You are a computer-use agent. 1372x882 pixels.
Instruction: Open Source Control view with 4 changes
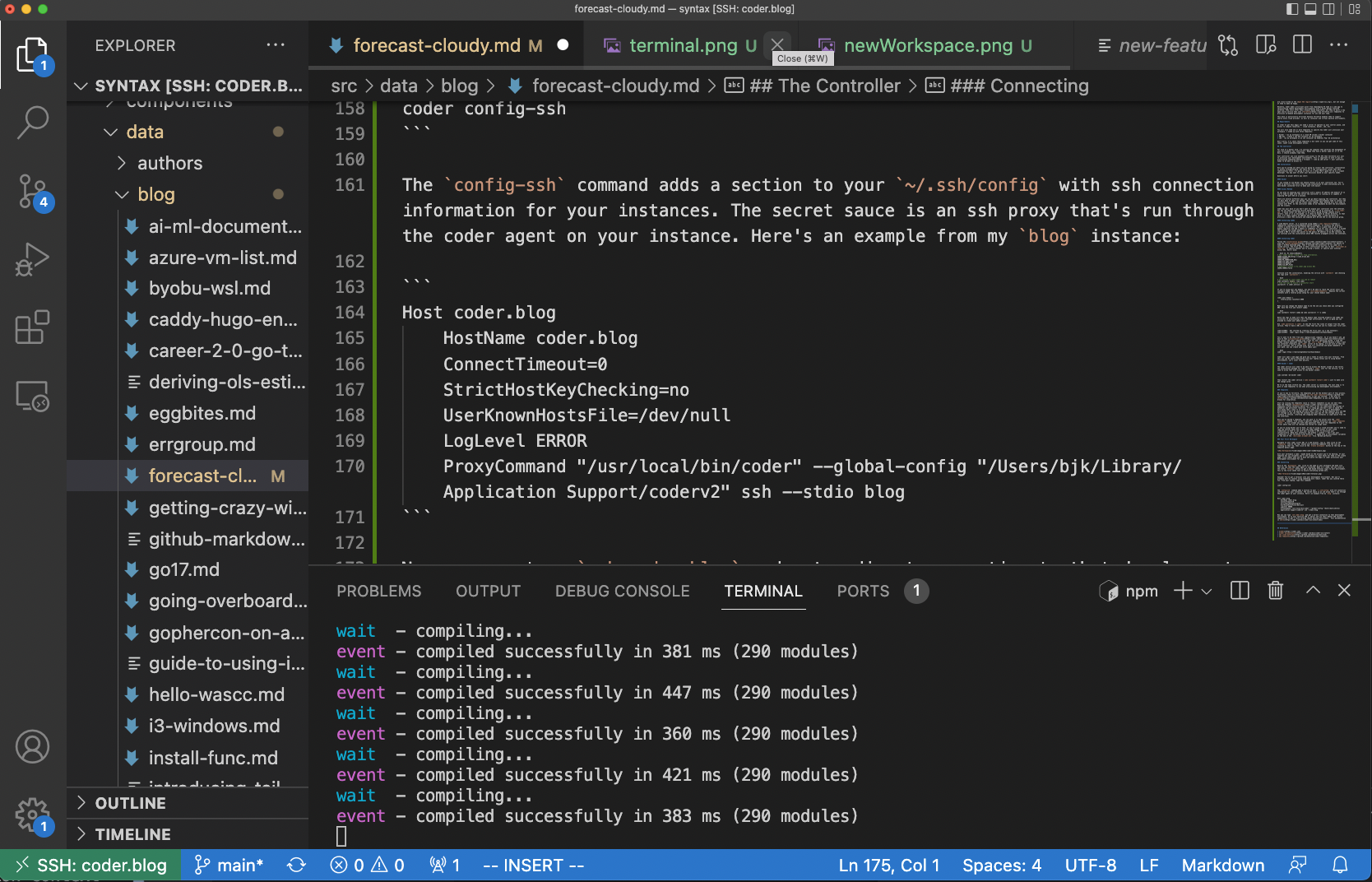point(33,191)
